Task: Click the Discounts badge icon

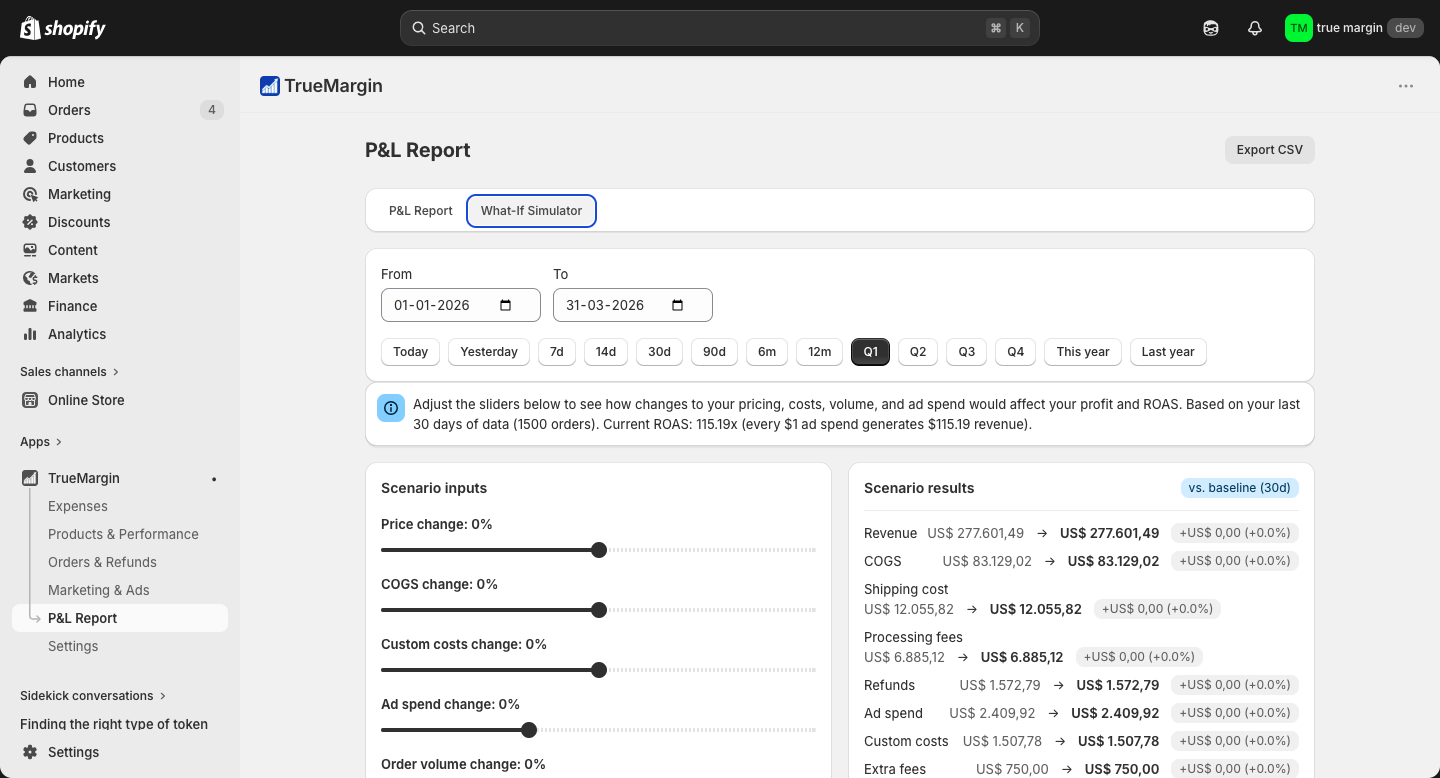Action: tap(30, 222)
